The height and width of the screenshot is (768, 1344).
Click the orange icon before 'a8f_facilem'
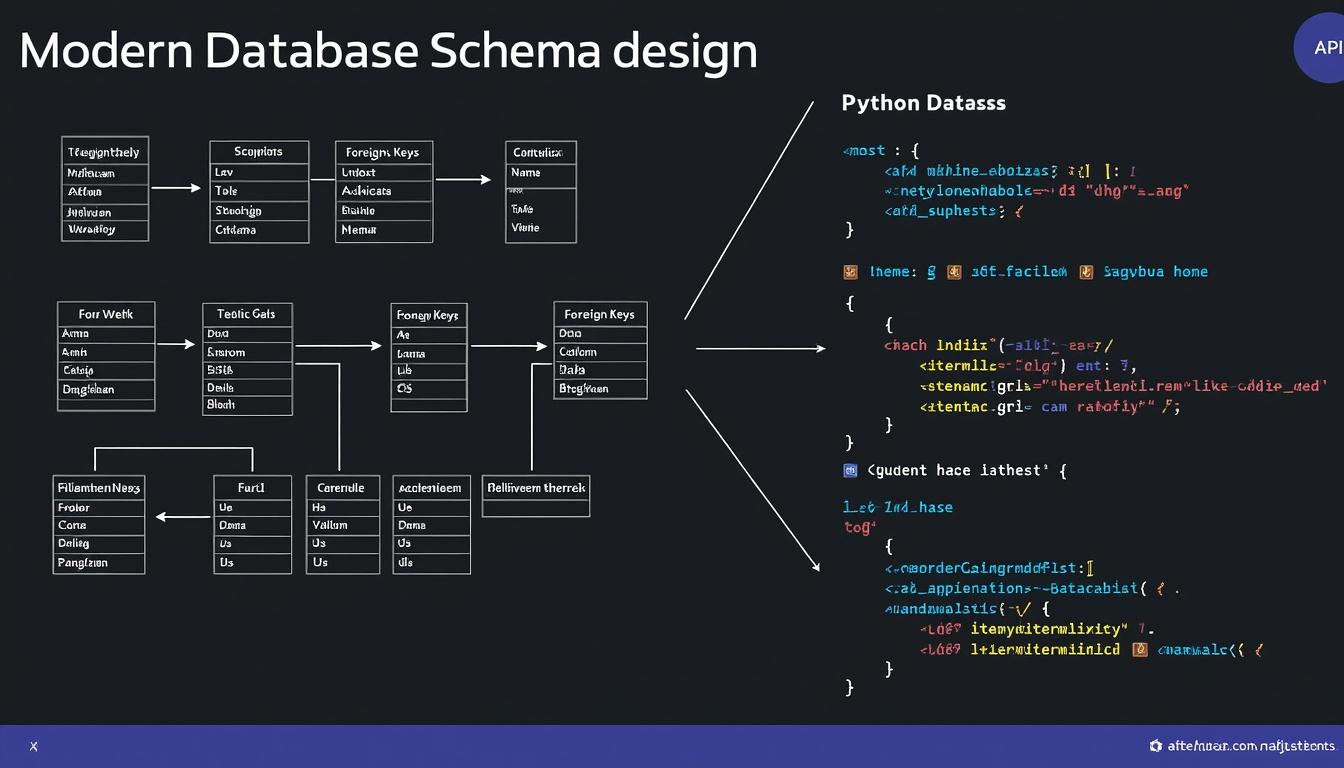[953, 271]
